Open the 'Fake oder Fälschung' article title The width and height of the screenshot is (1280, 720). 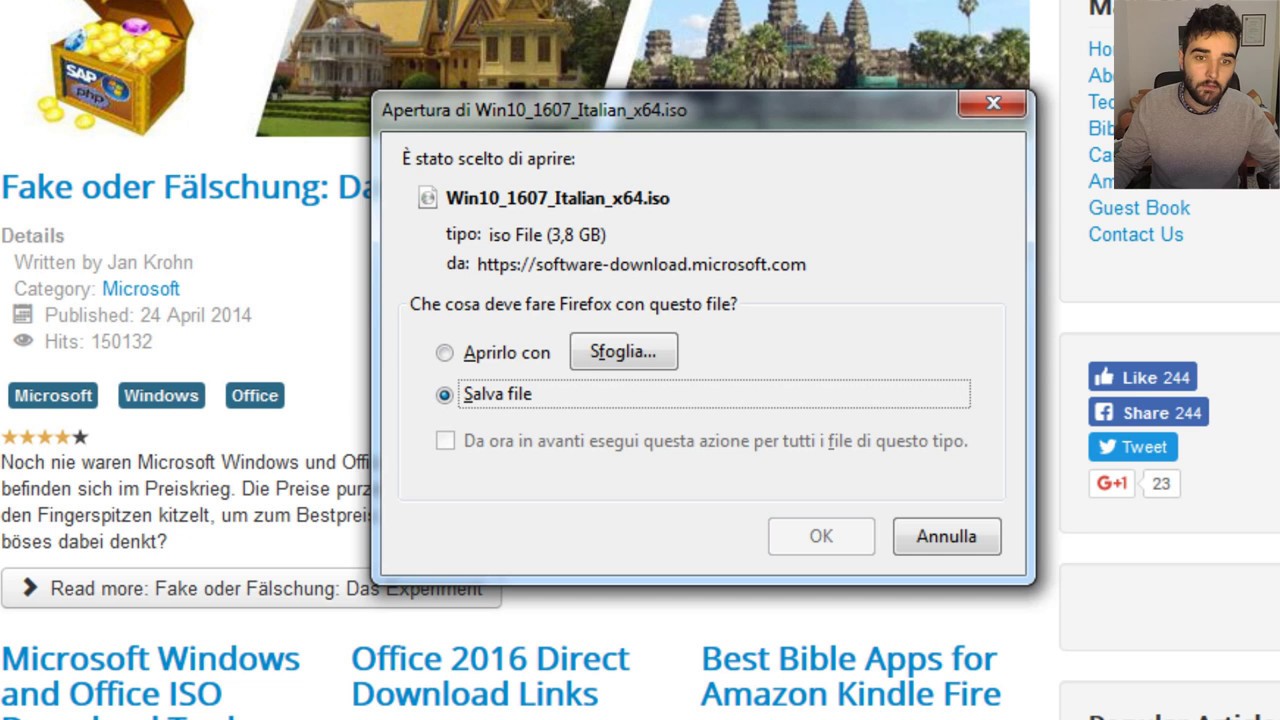click(186, 187)
